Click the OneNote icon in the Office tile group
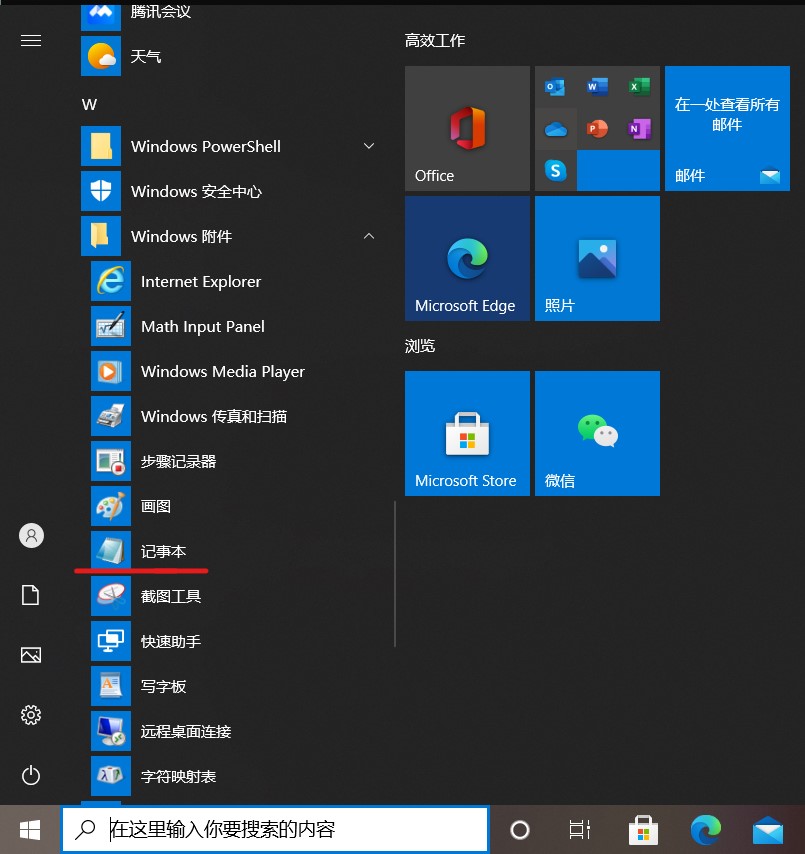 (x=639, y=129)
